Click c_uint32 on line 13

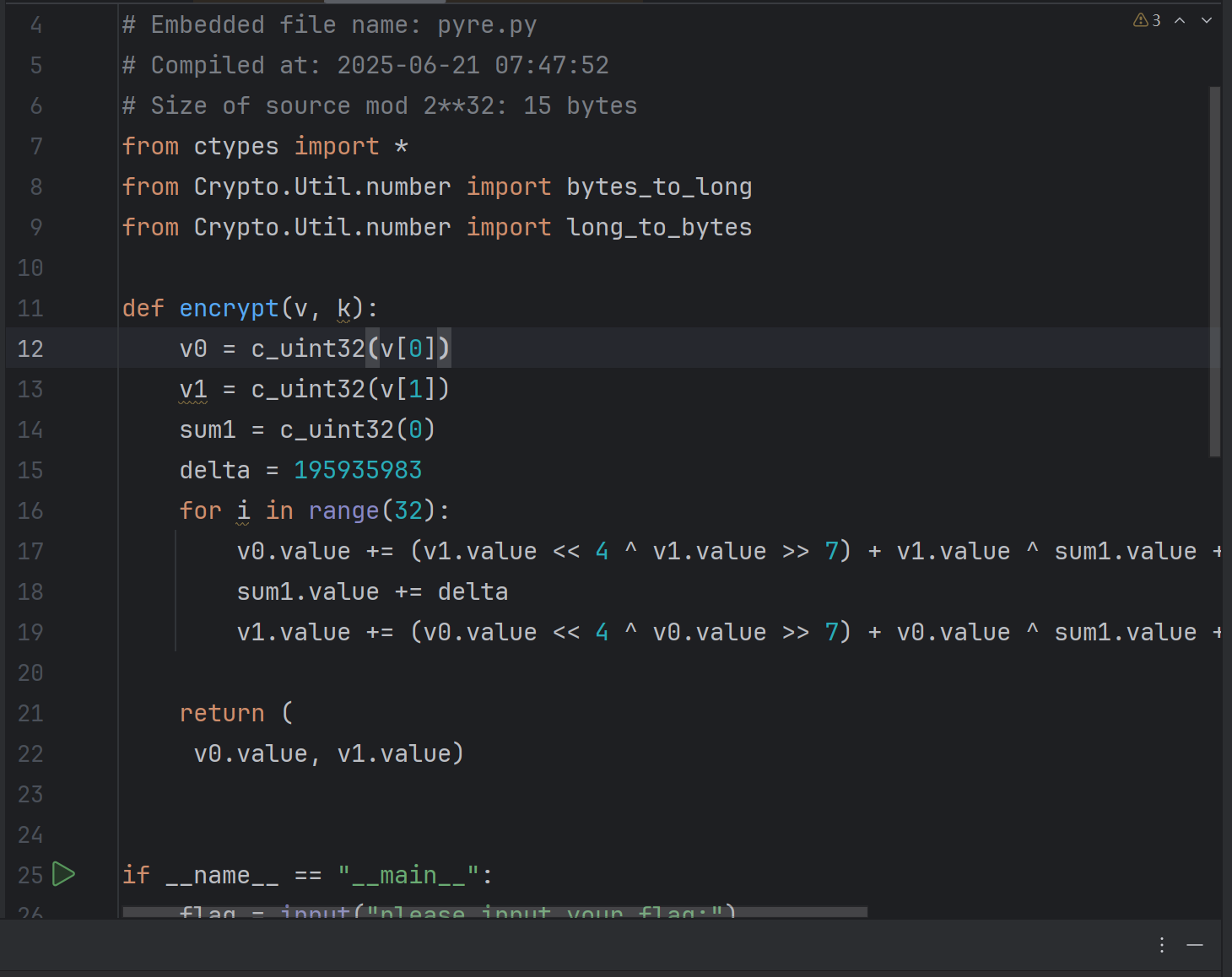308,389
